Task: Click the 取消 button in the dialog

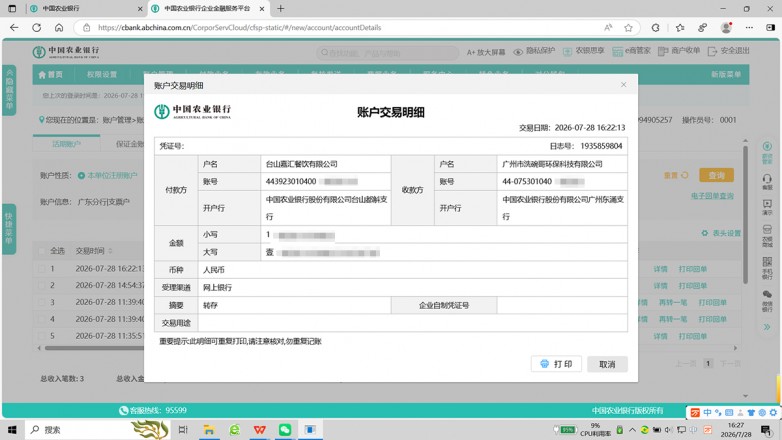Action: (x=607, y=364)
